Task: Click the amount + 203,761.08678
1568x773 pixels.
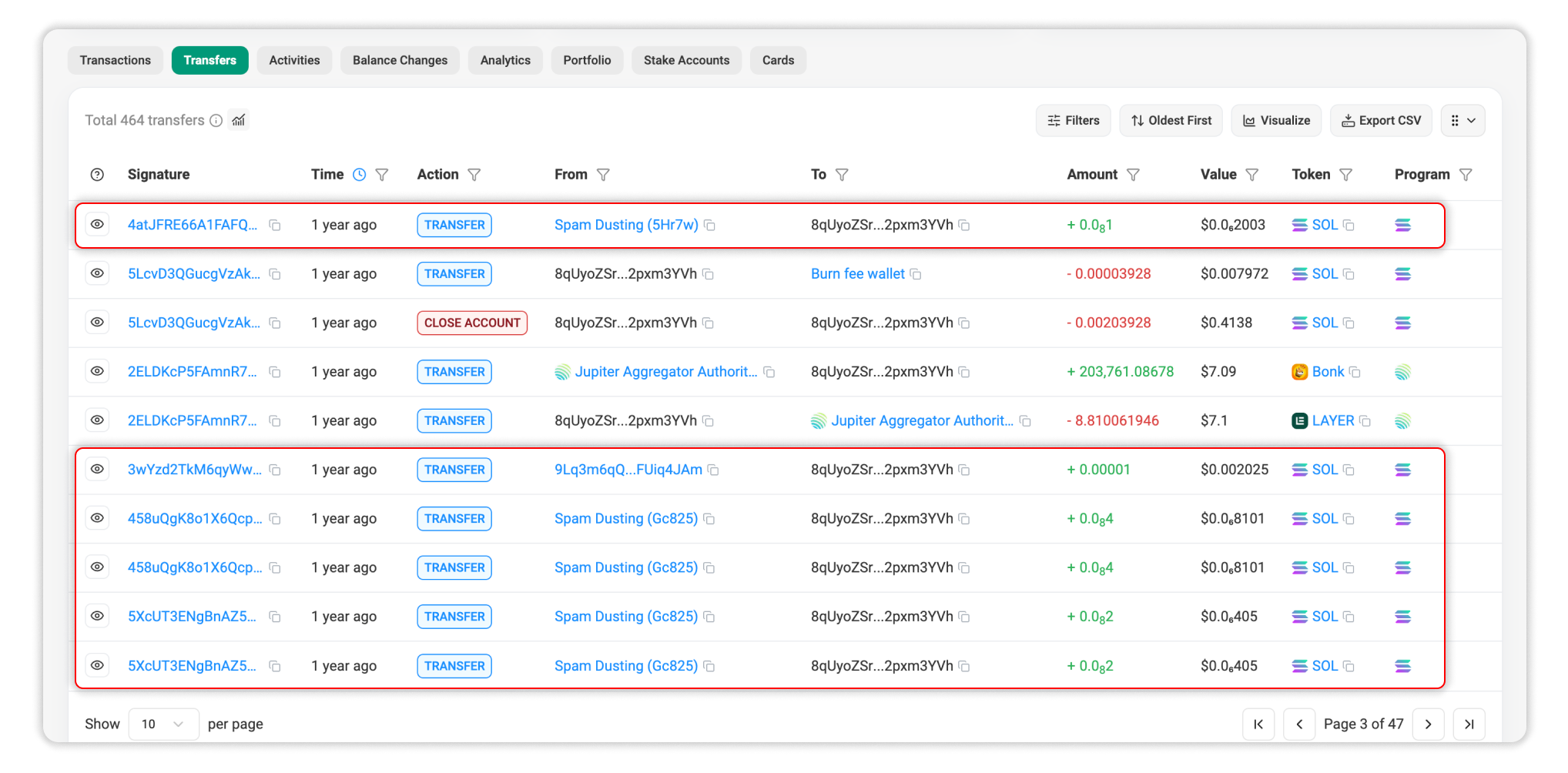Action: pyautogui.click(x=1121, y=372)
